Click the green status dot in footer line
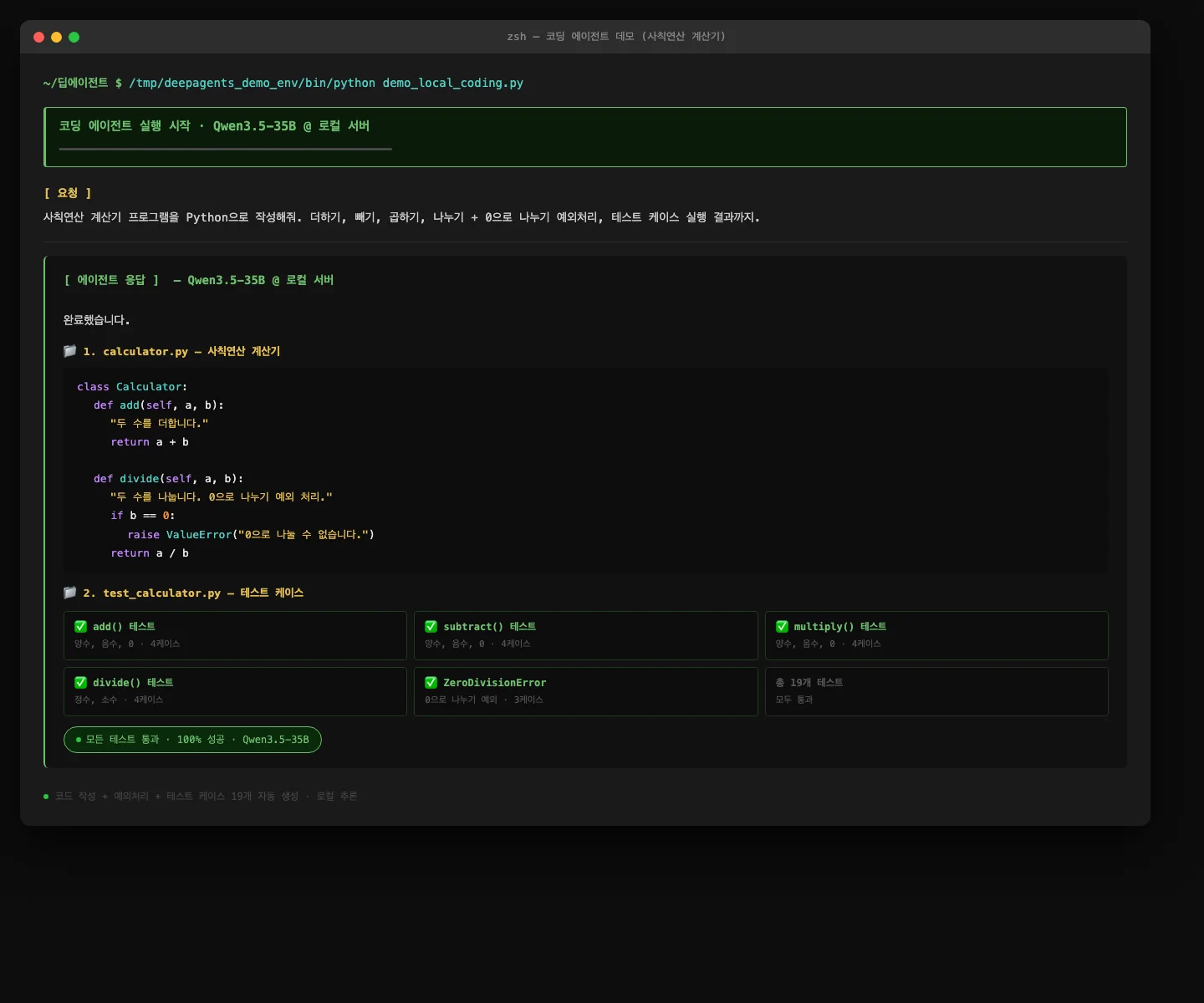Image resolution: width=1204 pixels, height=1003 pixels. [46, 797]
